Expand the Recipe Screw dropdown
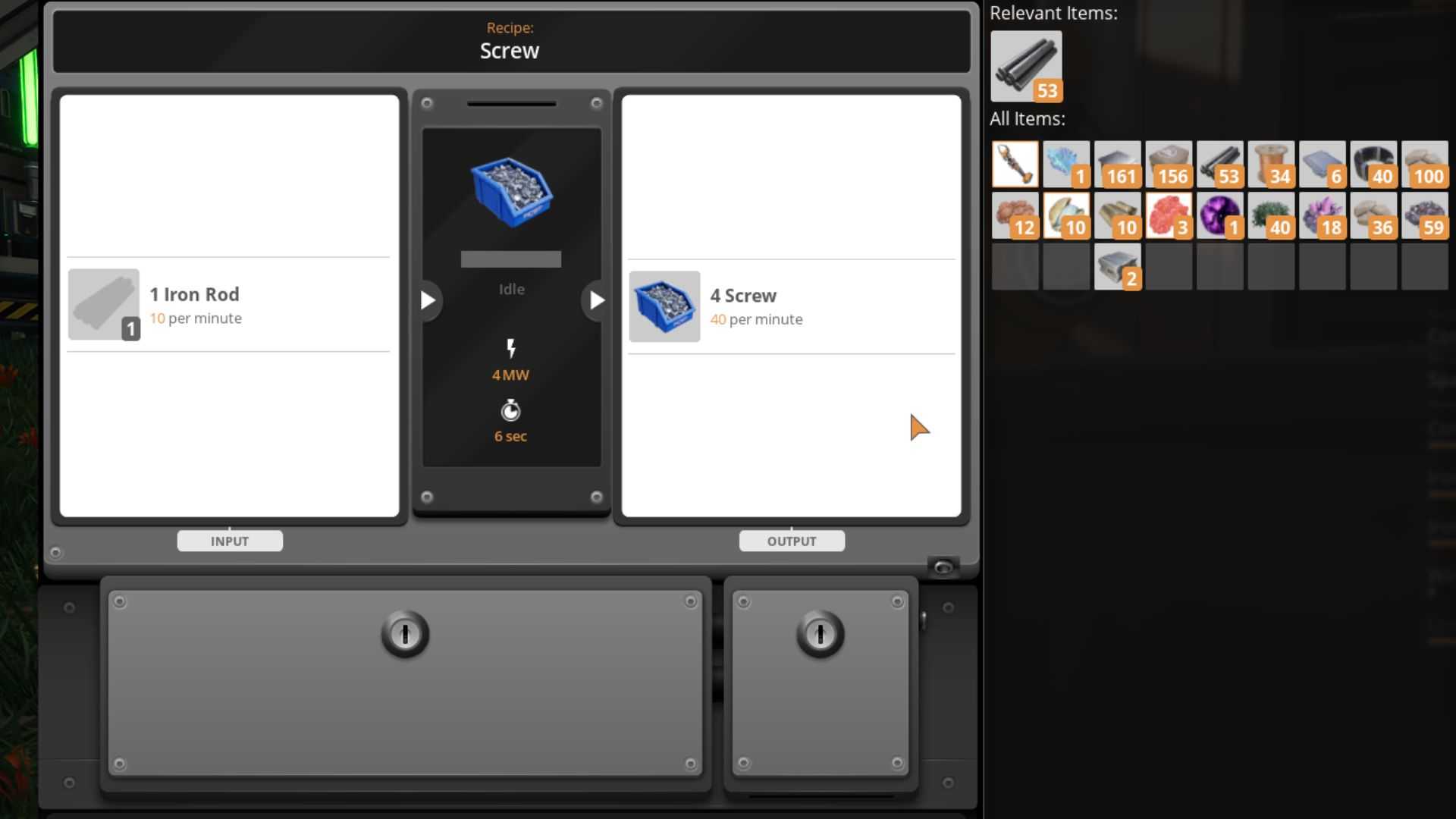1456x819 pixels. (x=510, y=40)
